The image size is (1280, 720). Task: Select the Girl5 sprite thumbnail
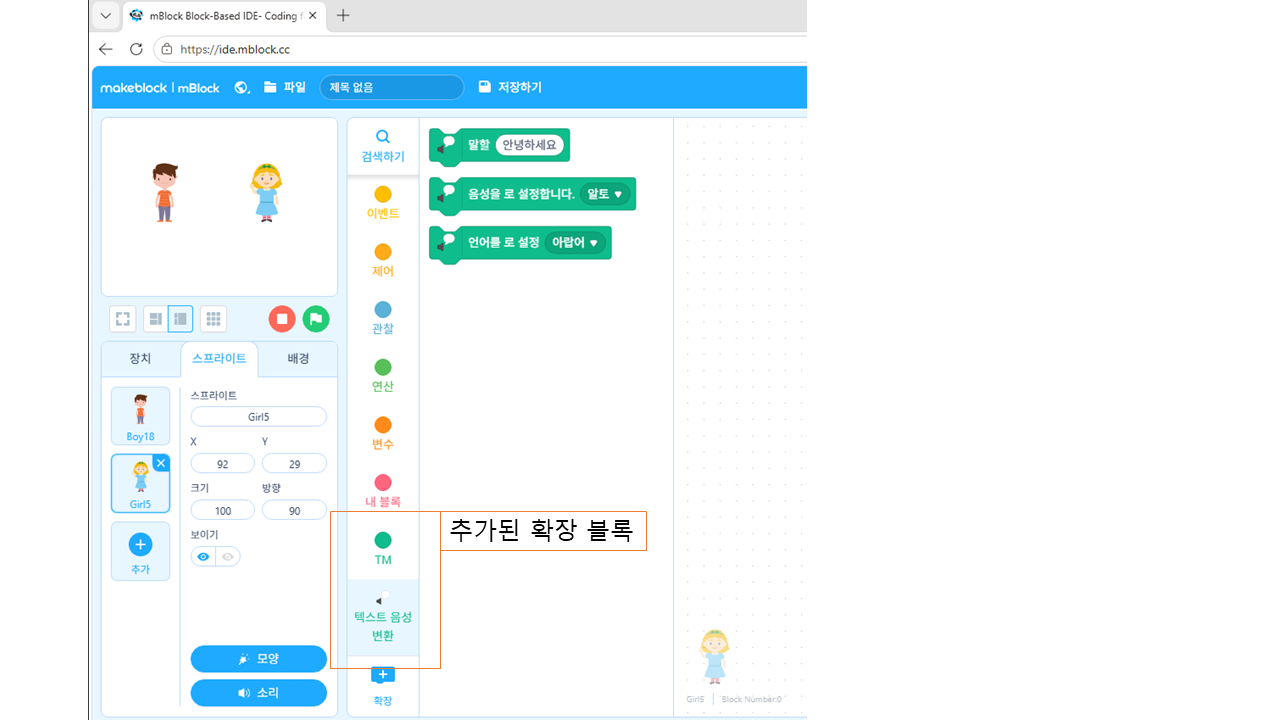pos(141,484)
